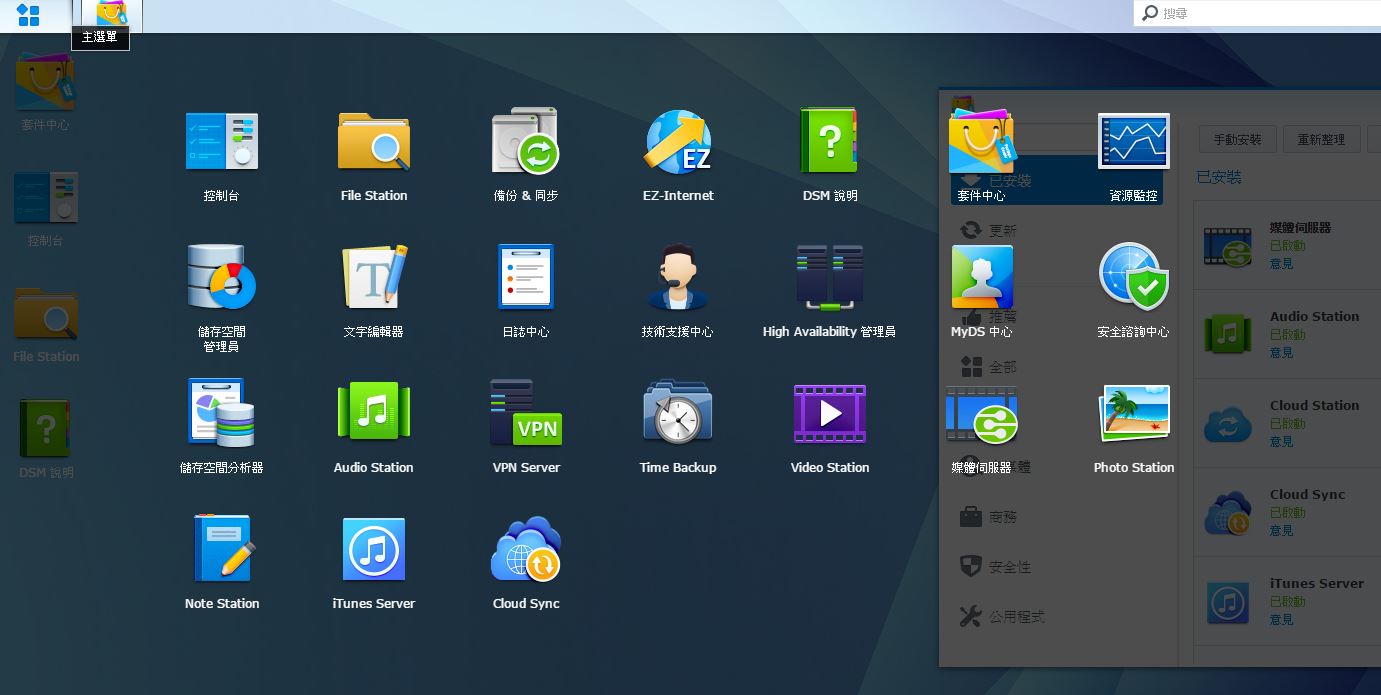Open the Video Station app
This screenshot has width=1381, height=695.
tap(830, 427)
